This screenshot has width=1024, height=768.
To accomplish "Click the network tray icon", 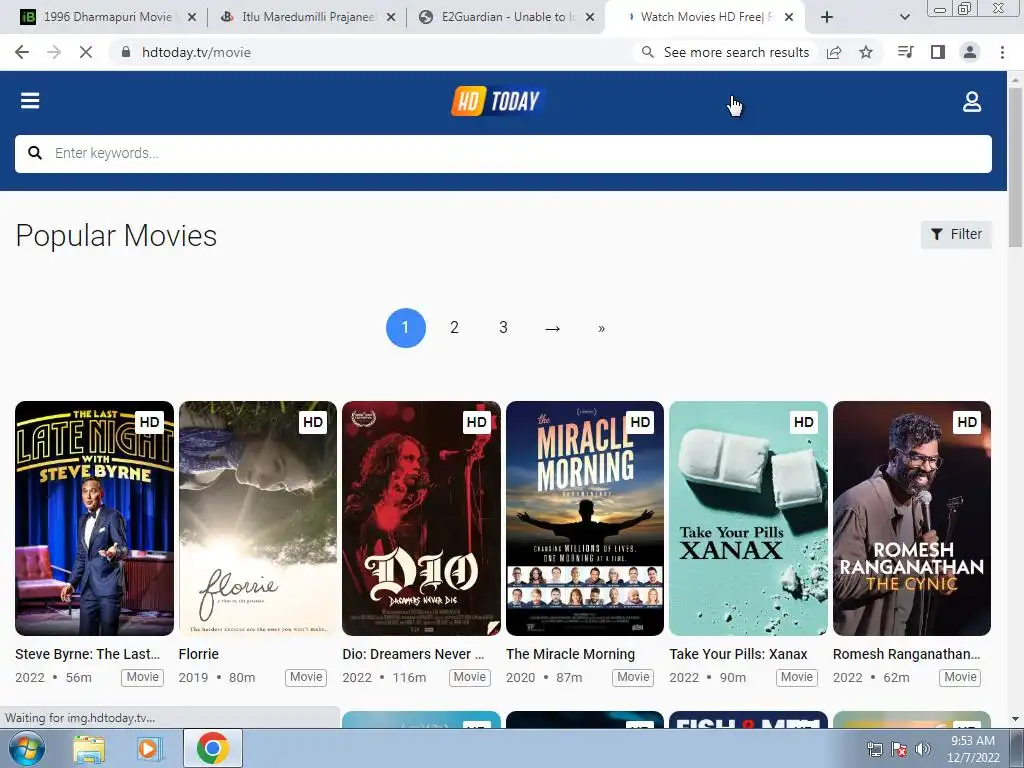I will [874, 749].
